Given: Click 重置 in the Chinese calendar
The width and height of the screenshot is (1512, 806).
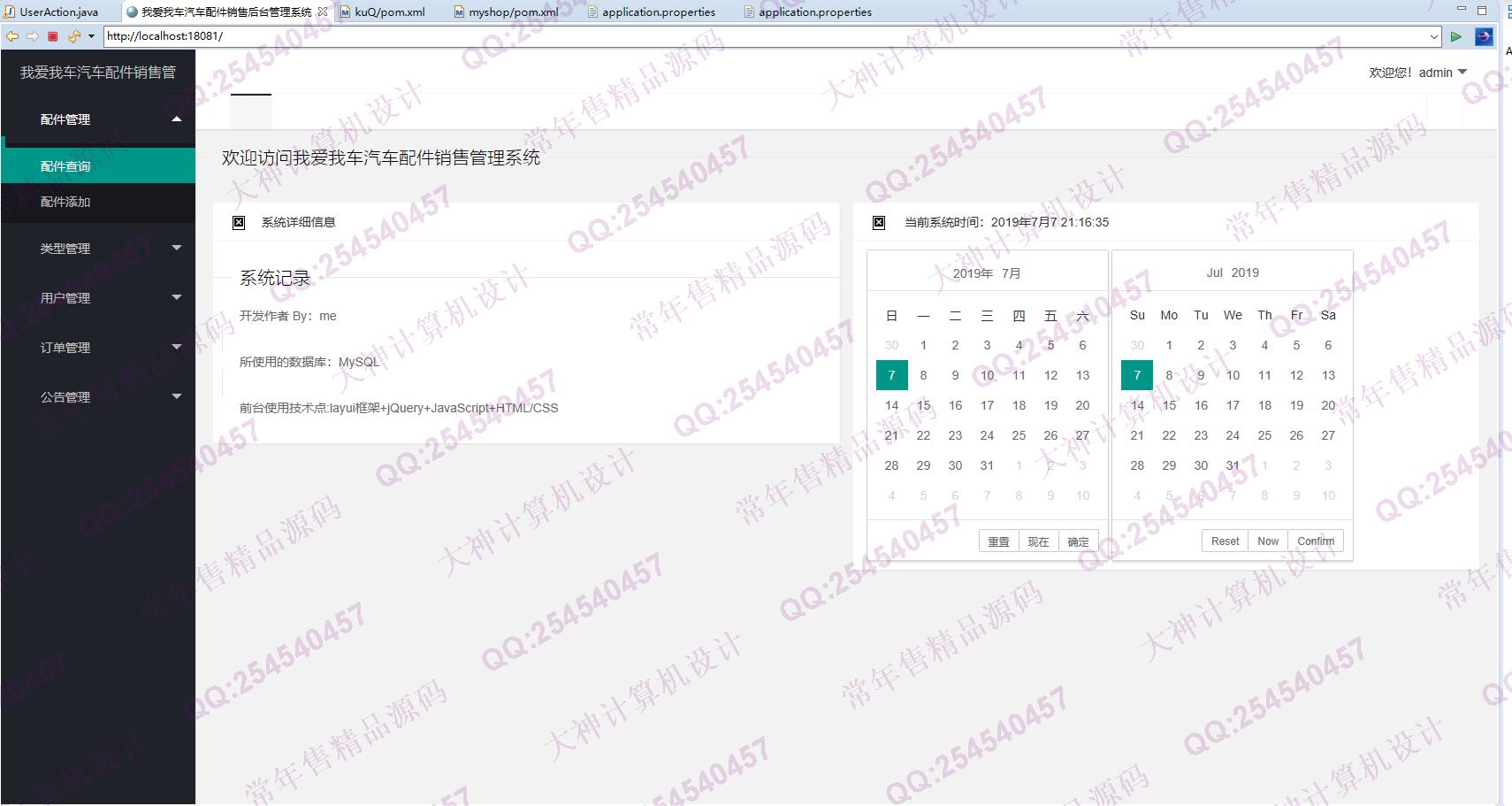Looking at the screenshot, I should (998, 541).
